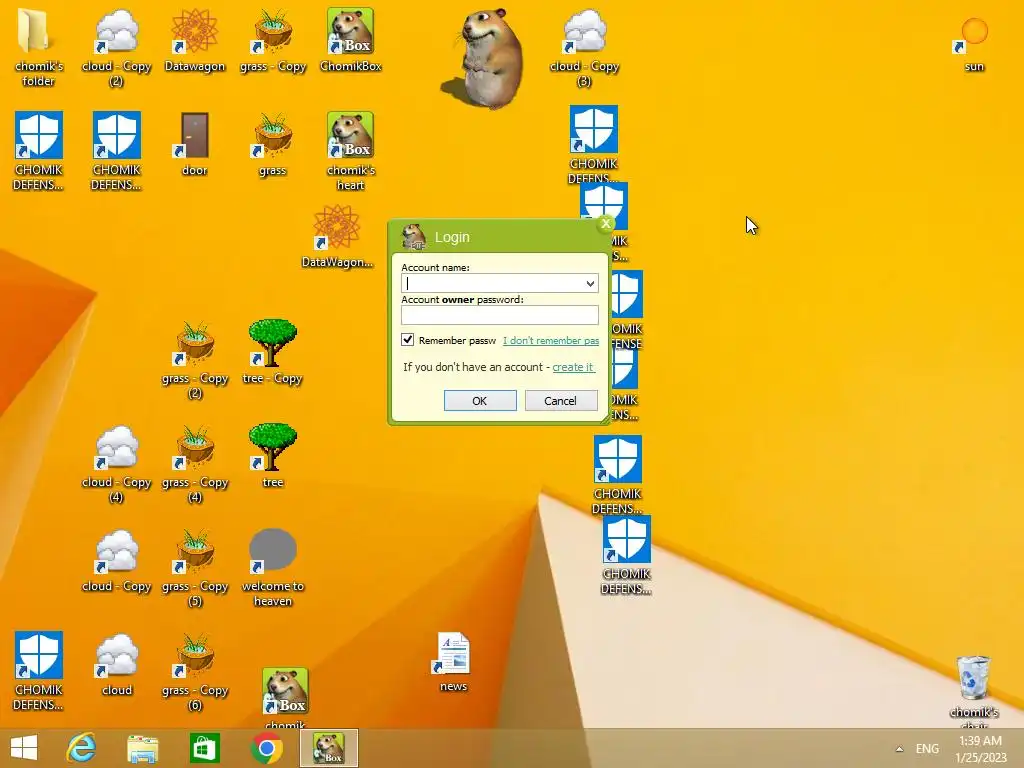
Task: Select the grass - Copy (2) icon
Action: click(195, 359)
